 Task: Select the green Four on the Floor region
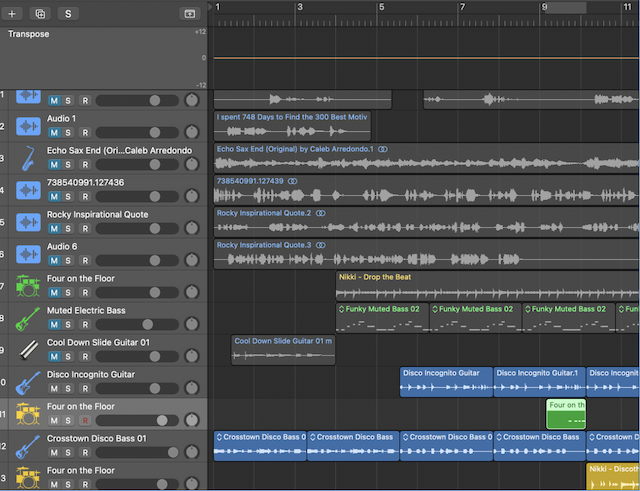coord(565,414)
